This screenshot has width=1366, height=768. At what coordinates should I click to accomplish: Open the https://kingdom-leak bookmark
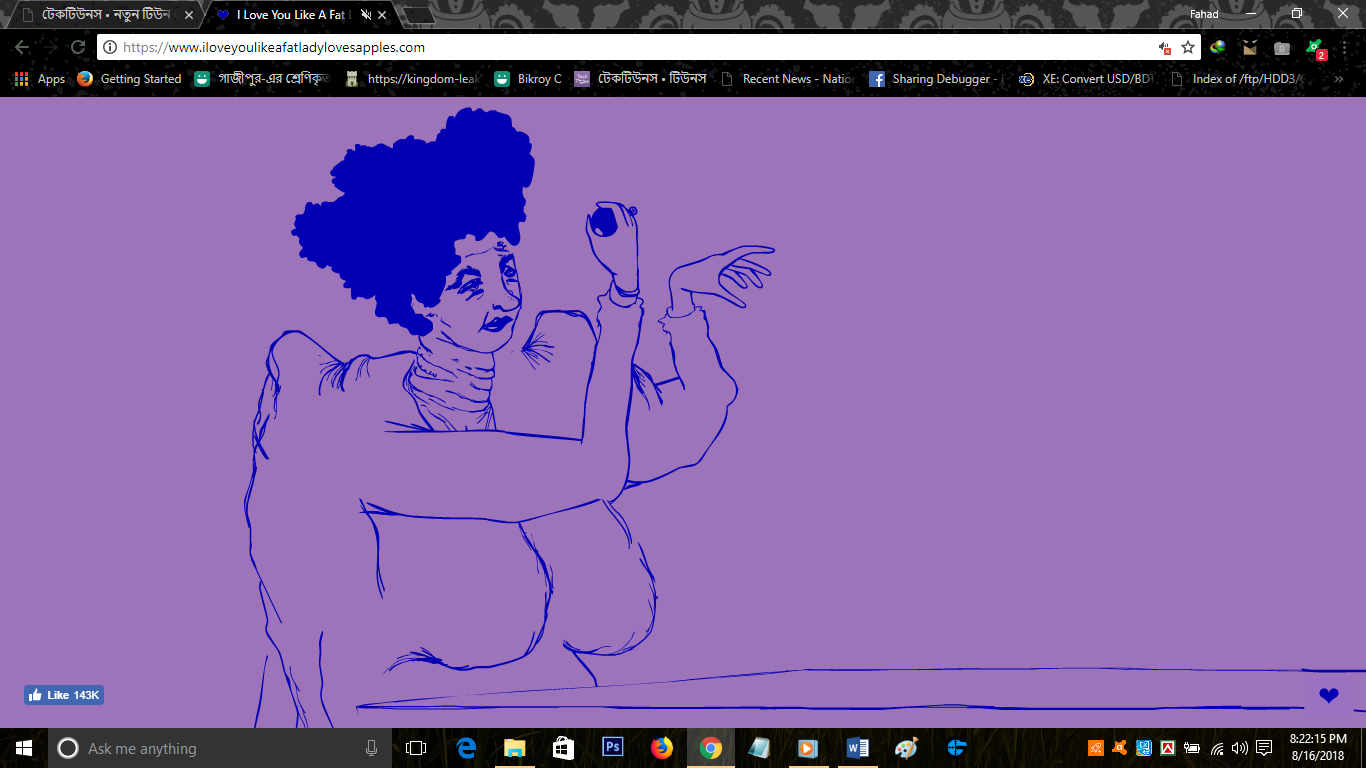tap(412, 79)
